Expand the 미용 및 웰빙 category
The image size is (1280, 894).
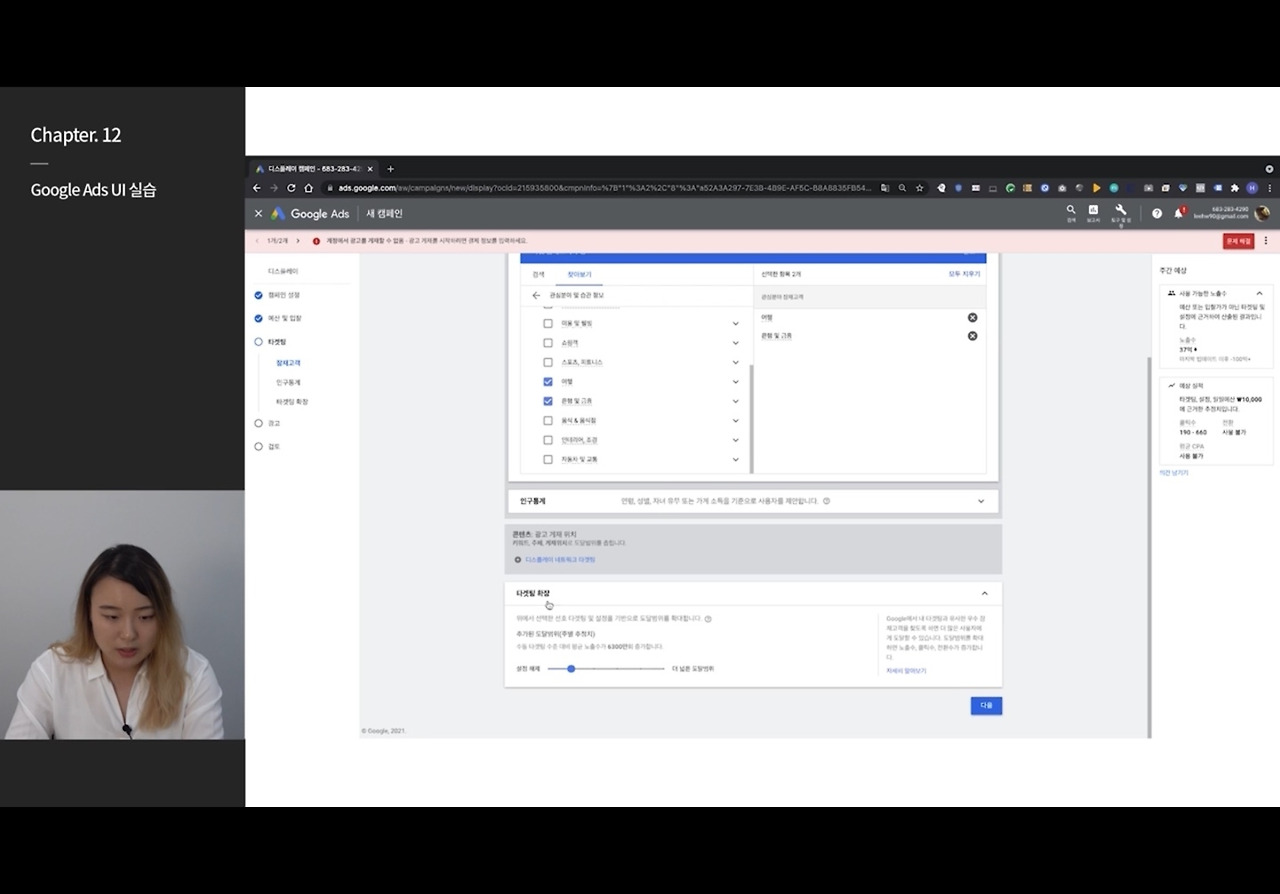coord(736,324)
